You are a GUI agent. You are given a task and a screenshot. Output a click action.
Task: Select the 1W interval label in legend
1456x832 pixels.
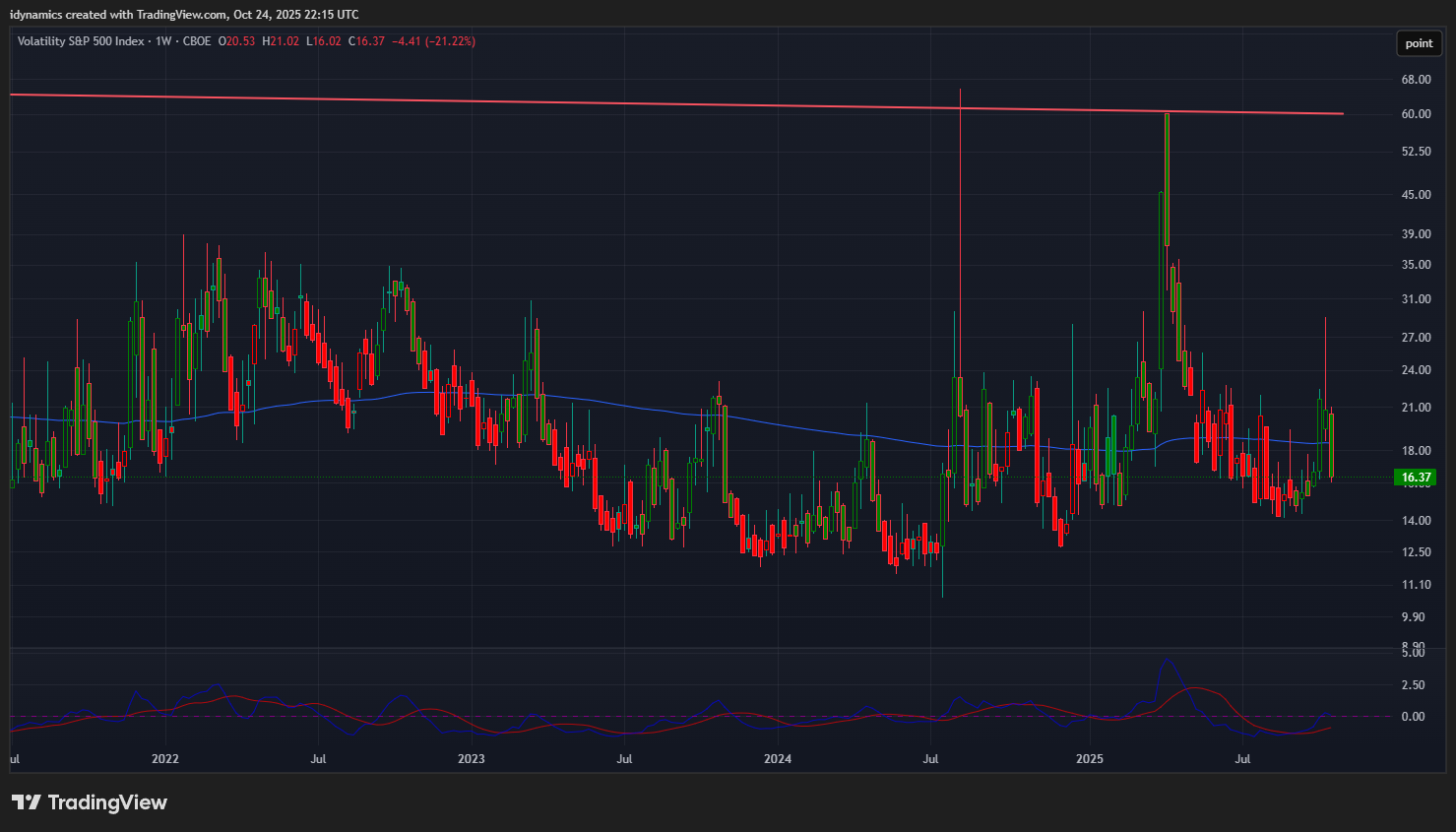[163, 41]
